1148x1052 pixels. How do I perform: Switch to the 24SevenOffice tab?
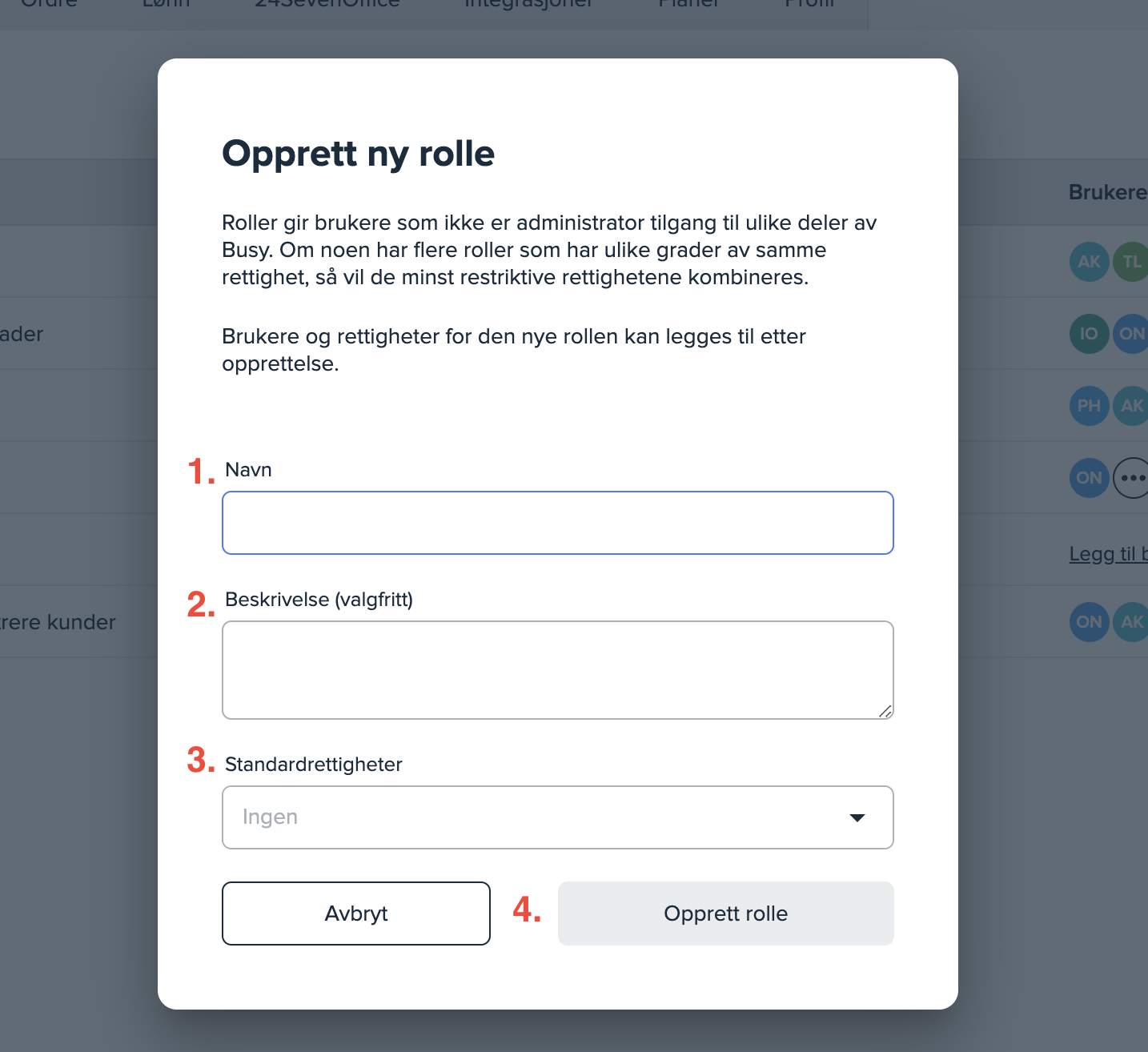(327, 4)
